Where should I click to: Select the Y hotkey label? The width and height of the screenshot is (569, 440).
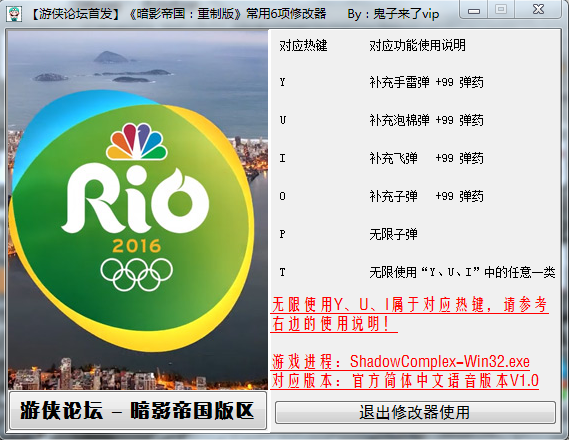[x=283, y=82]
